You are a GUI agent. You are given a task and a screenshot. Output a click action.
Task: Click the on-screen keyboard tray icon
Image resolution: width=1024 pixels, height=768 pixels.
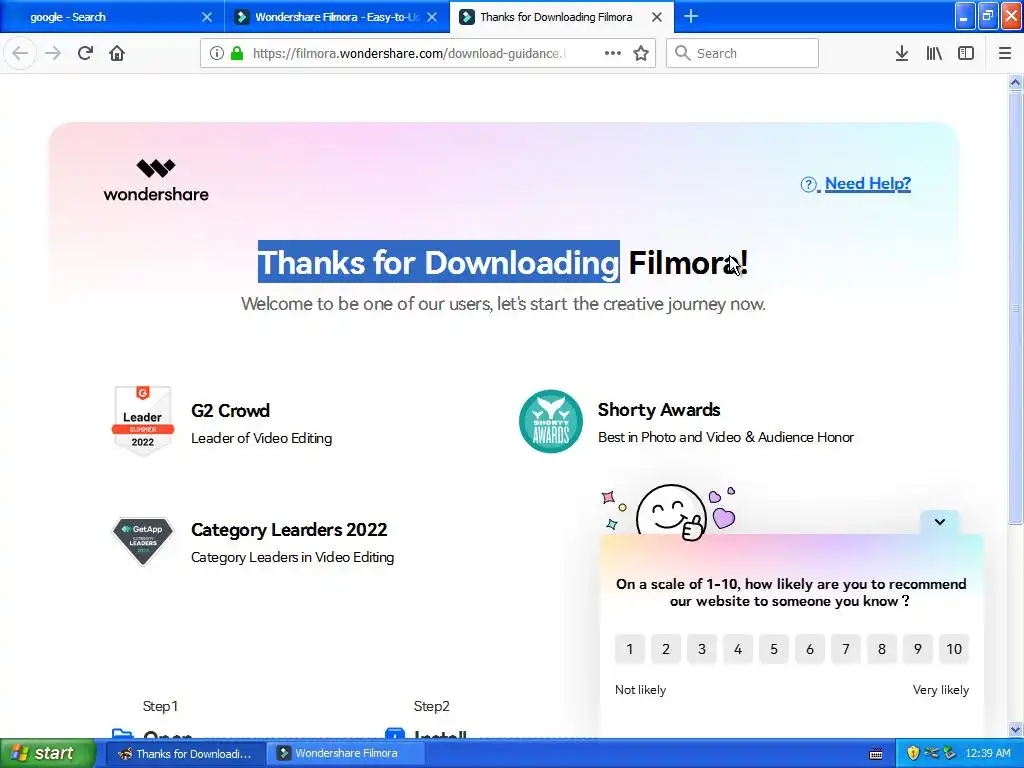(876, 754)
